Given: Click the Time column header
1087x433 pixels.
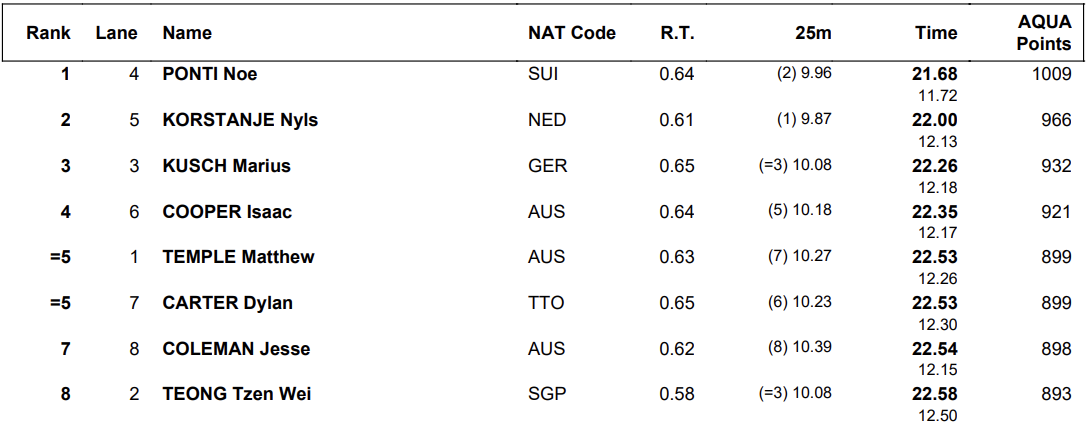Looking at the screenshot, I should (x=936, y=33).
